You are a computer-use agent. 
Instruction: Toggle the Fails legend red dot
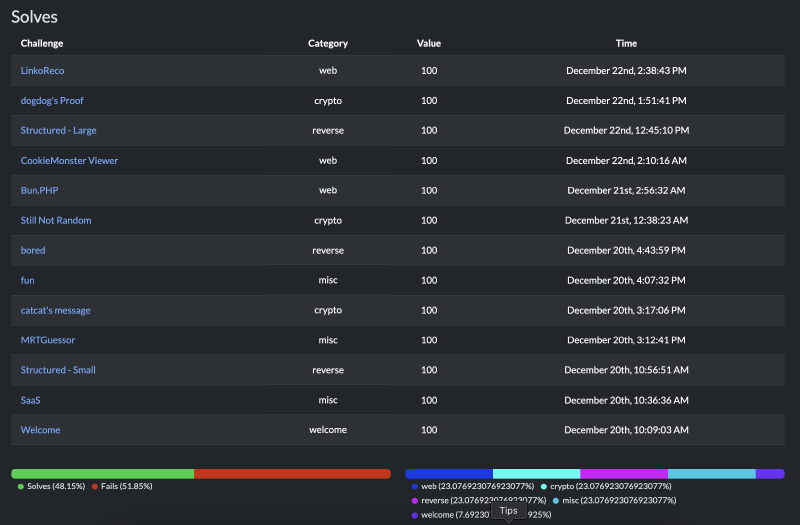coord(95,486)
